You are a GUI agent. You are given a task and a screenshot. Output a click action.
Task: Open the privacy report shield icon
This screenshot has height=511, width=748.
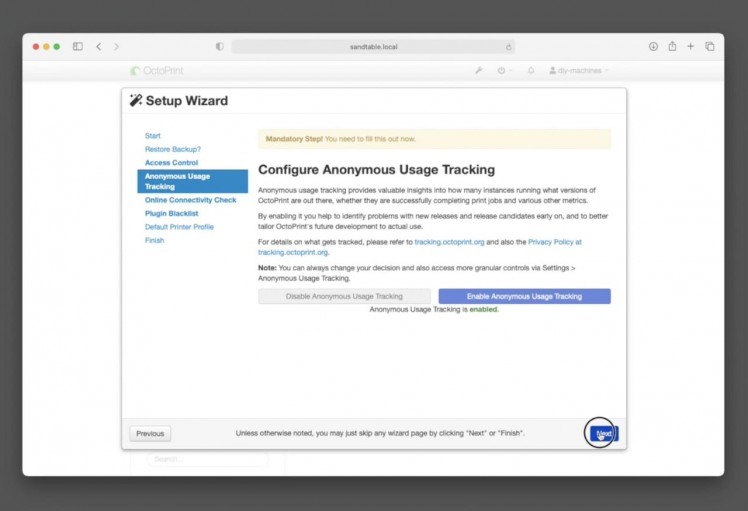click(219, 46)
